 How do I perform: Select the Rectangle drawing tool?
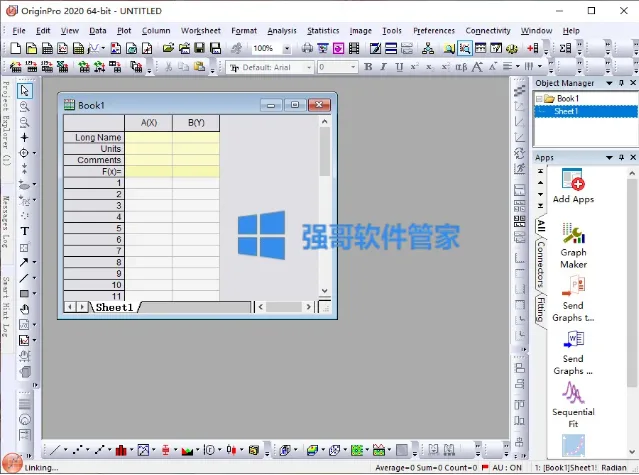pyautogui.click(x=24, y=294)
